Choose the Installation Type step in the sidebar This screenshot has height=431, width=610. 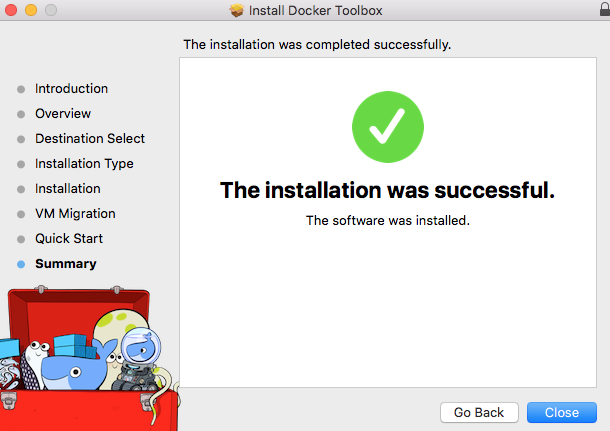click(84, 164)
